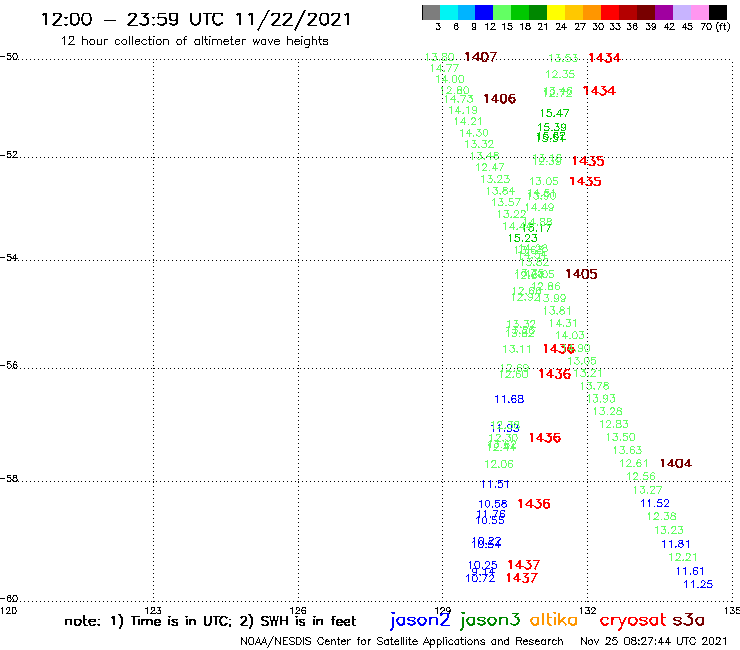
Task: Click the '(ft)' unit label in legend
Action: (723, 26)
